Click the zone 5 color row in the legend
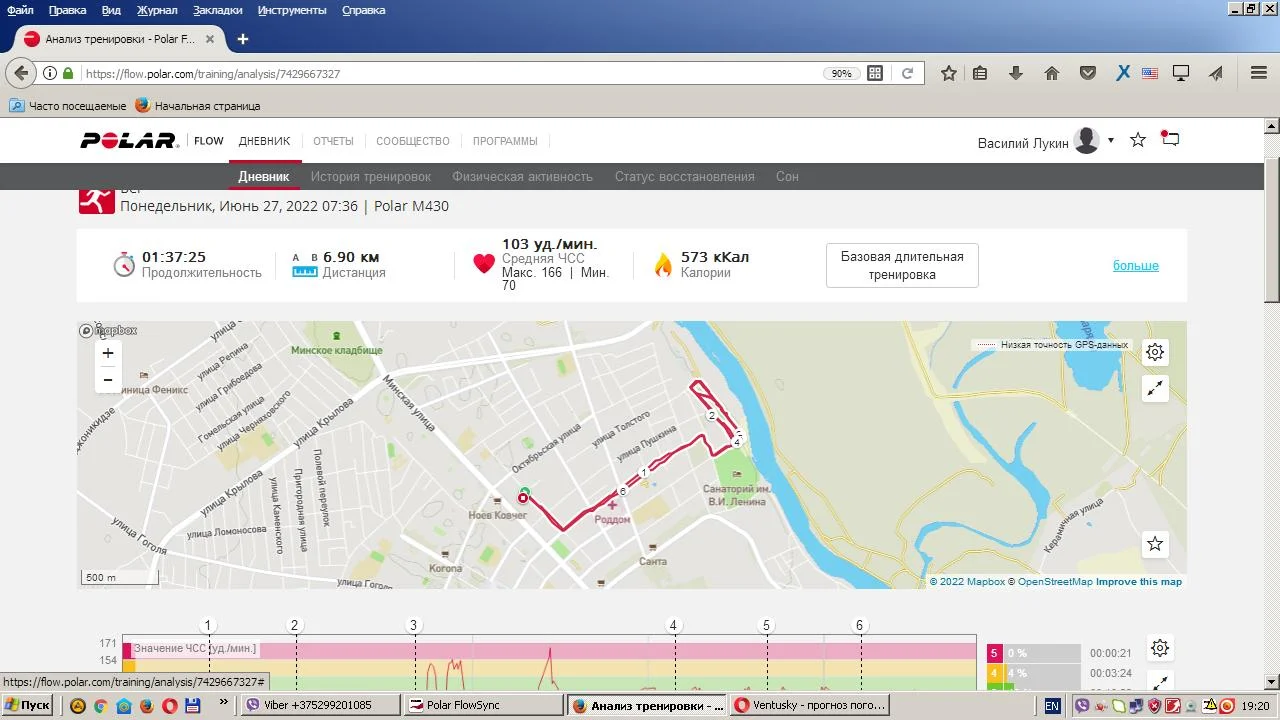1280x720 pixels. pyautogui.click(x=1033, y=653)
